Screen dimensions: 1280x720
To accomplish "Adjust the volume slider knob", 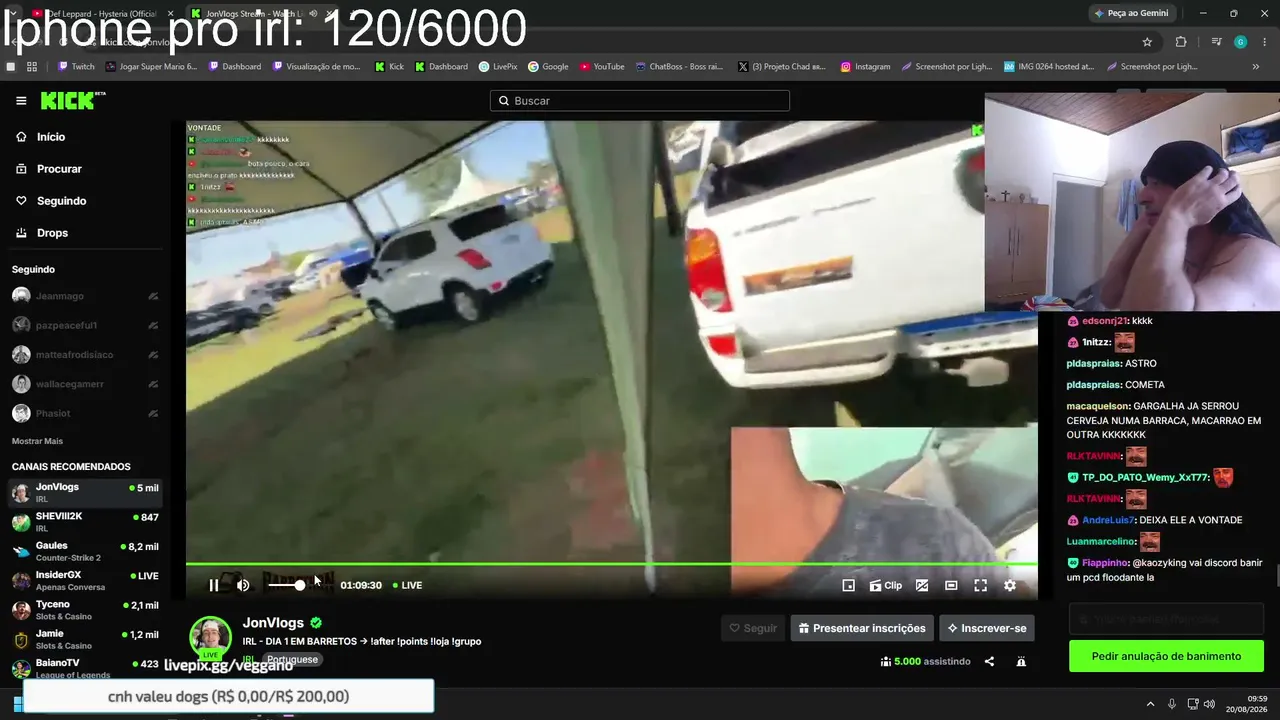I will [x=299, y=585].
